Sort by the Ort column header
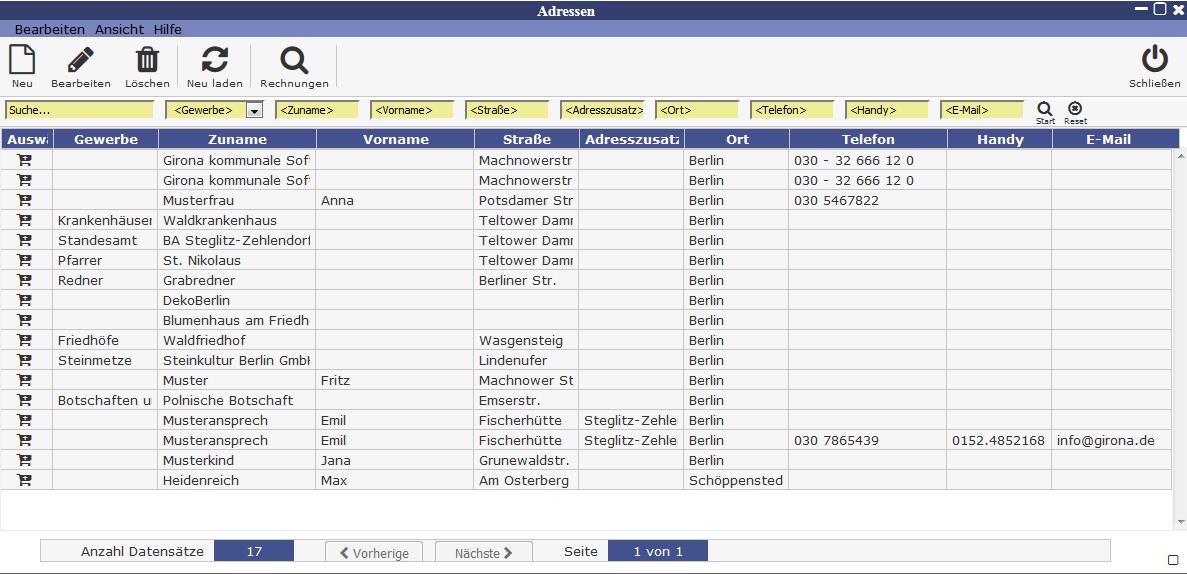Viewport: 1187px width, 574px height. (x=737, y=139)
